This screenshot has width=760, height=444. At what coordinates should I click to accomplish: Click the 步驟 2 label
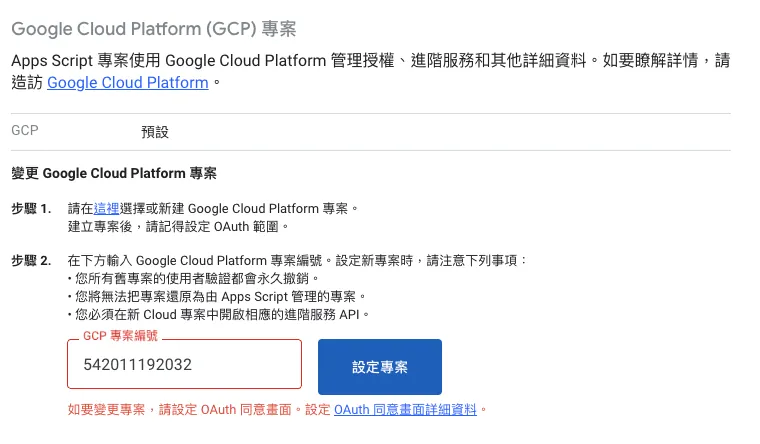point(31,261)
